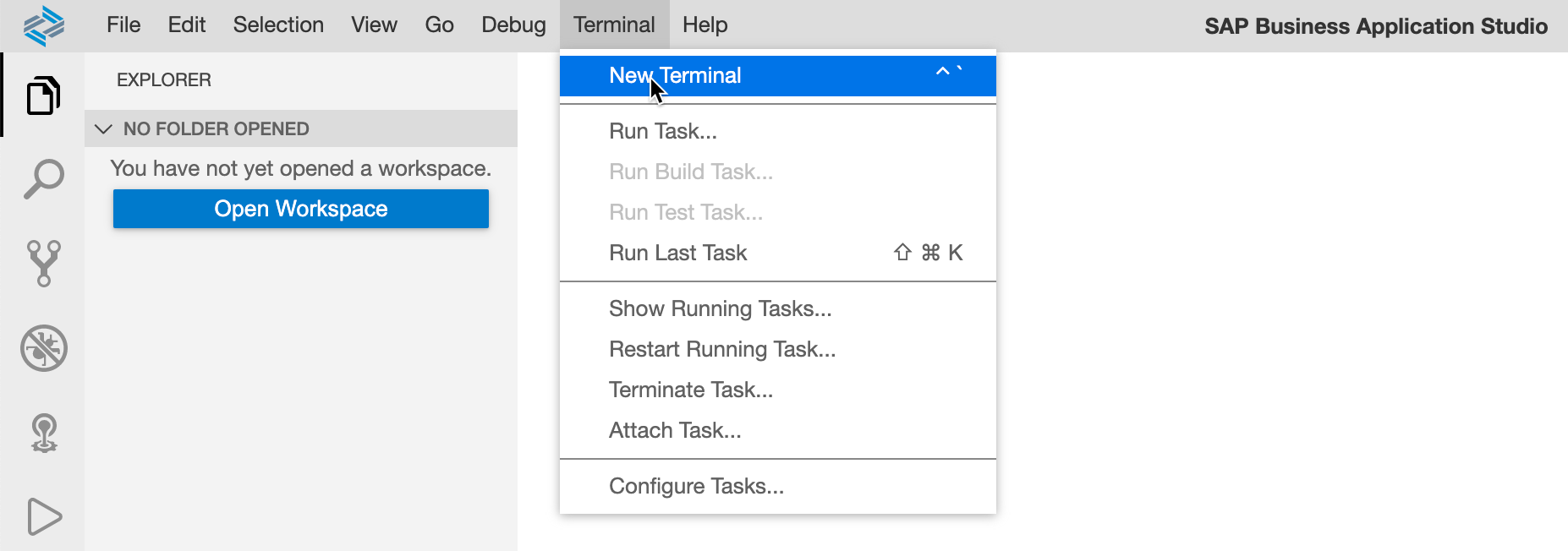1568x551 pixels.
Task: Open the Debug bug icon in sidebar
Action: click(44, 348)
